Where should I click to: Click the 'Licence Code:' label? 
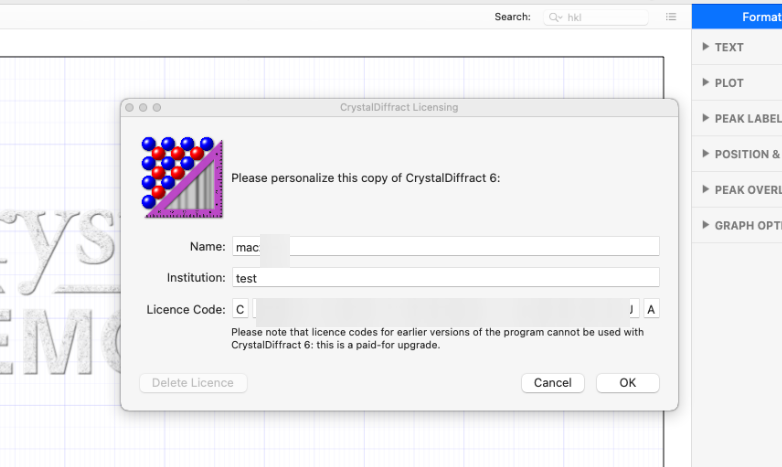coord(186,309)
